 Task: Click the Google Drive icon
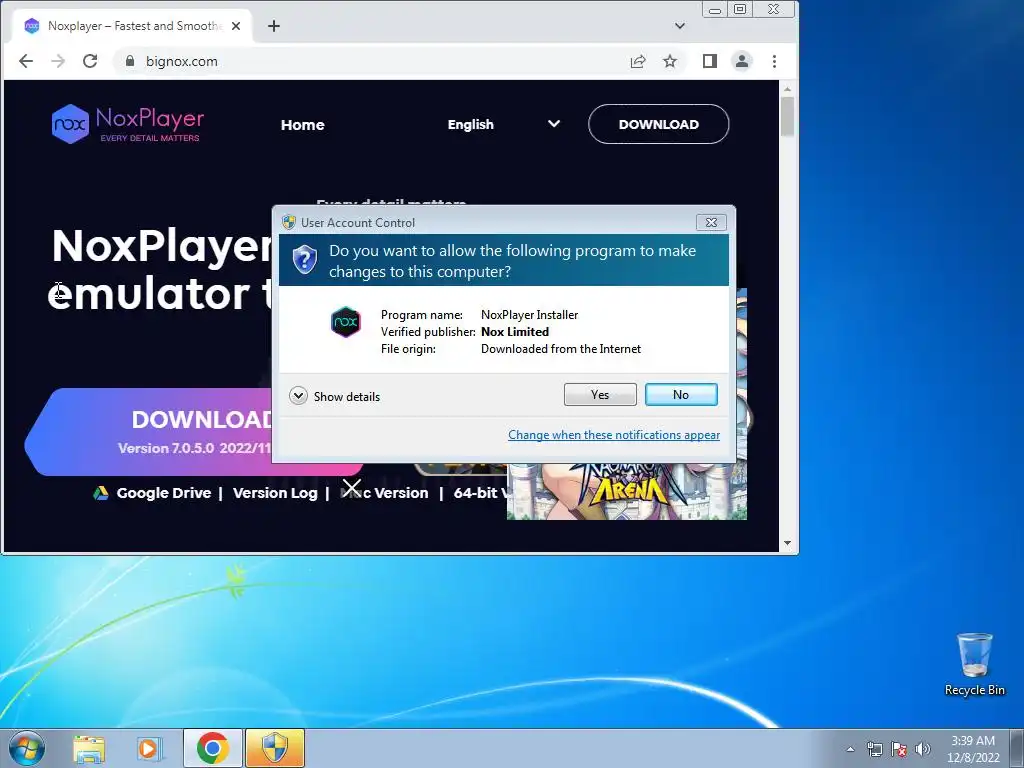(x=101, y=493)
